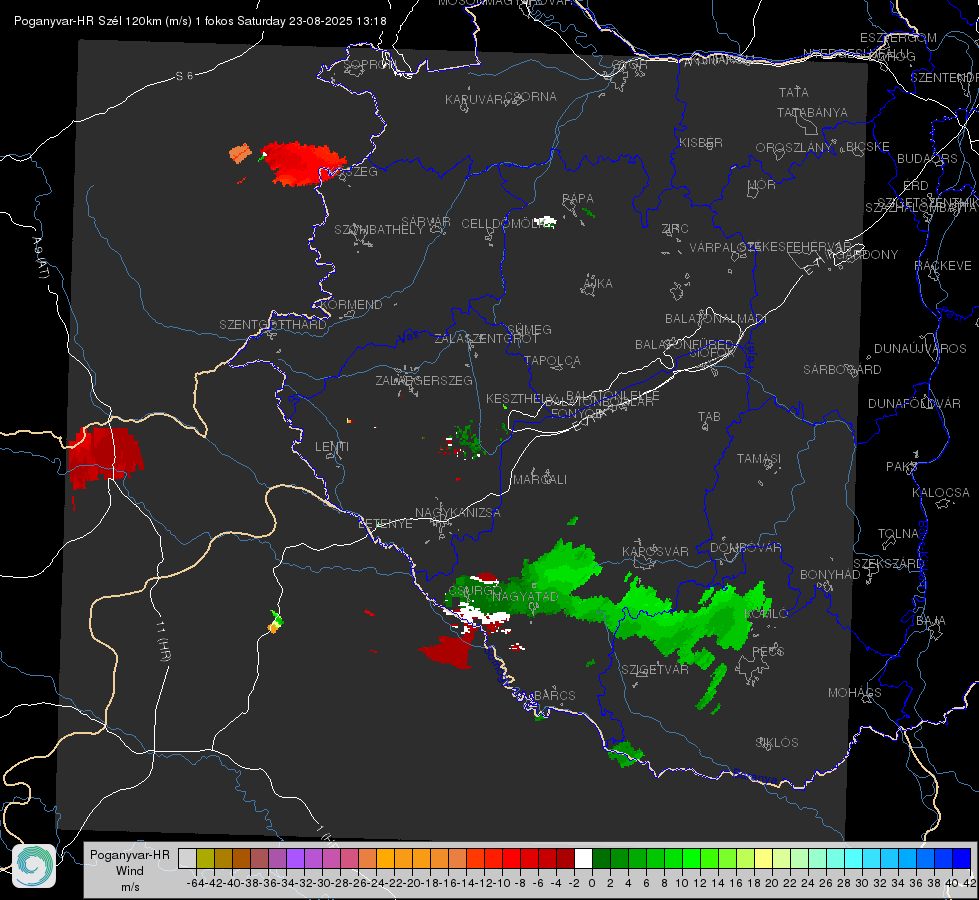Select the purple legend swatch at -34
The image size is (979, 900).
(x=295, y=858)
